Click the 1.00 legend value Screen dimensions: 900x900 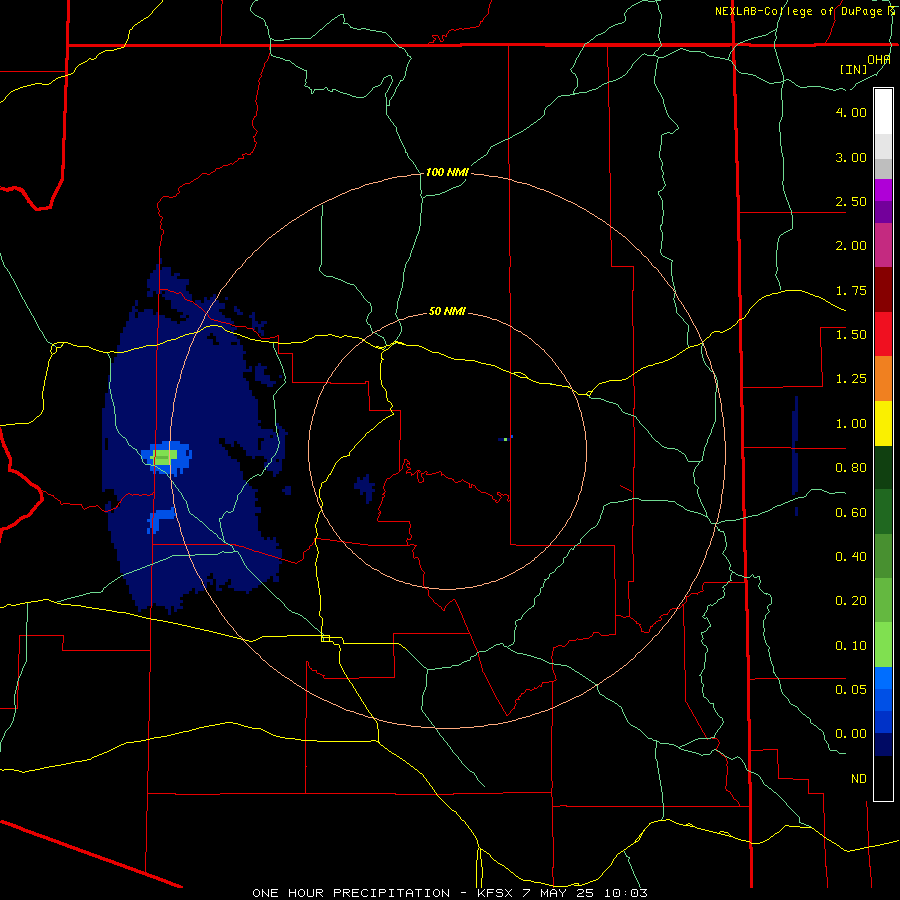(x=851, y=424)
